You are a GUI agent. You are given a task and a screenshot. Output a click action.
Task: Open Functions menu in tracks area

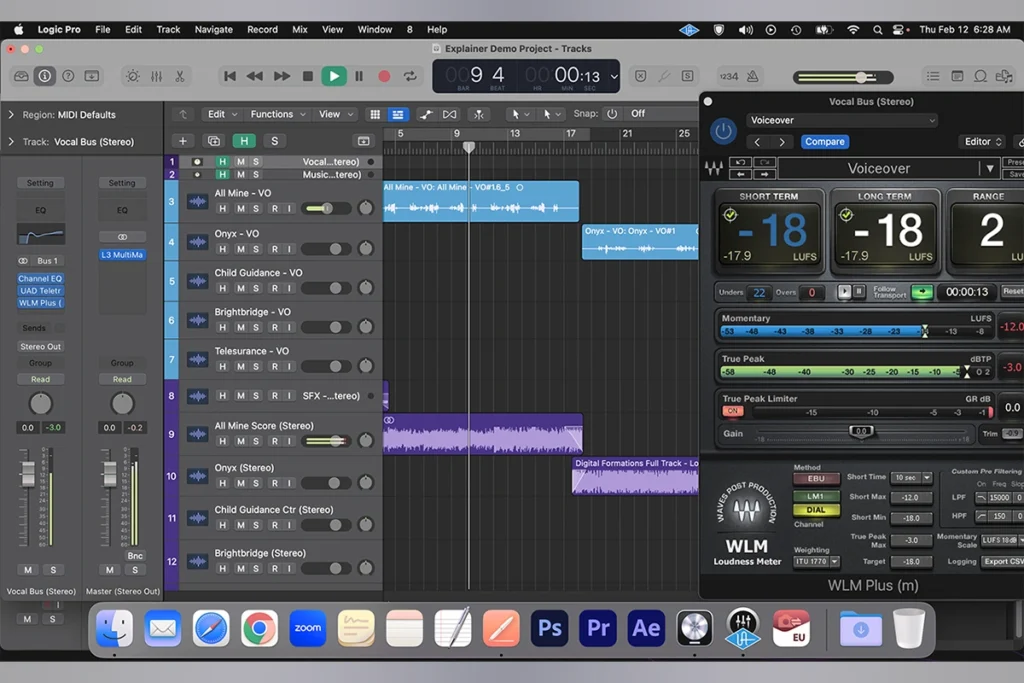[278, 114]
